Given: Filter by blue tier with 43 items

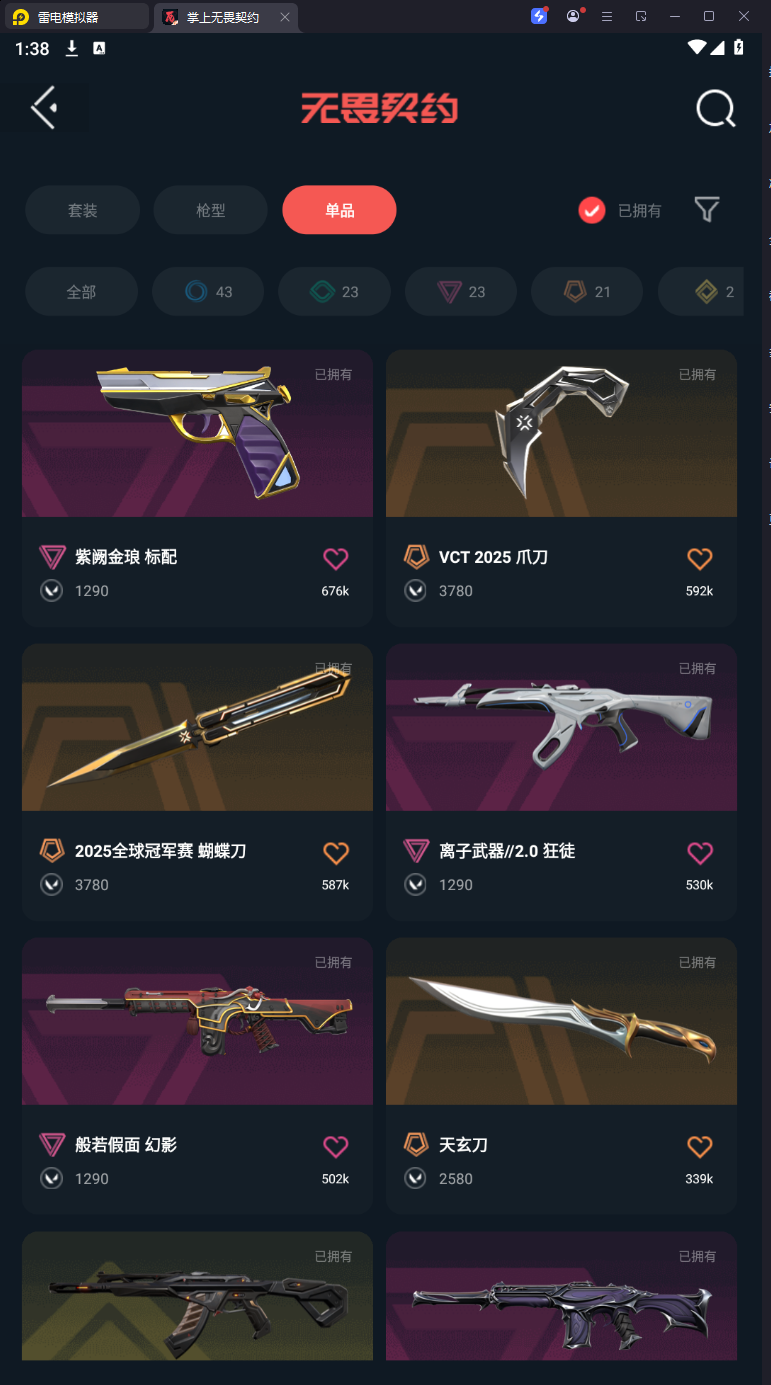Looking at the screenshot, I should (x=208, y=292).
